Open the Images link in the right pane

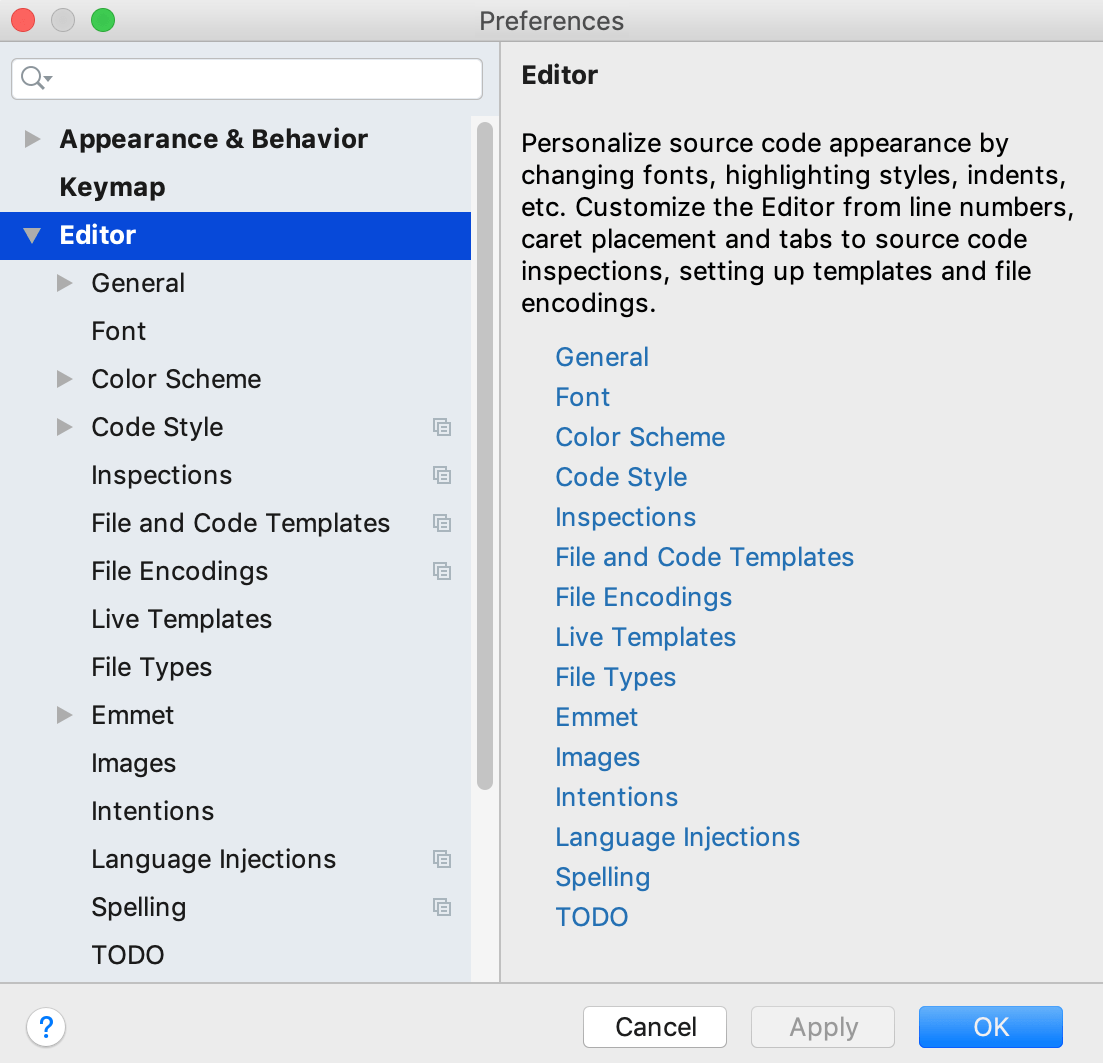click(x=597, y=758)
